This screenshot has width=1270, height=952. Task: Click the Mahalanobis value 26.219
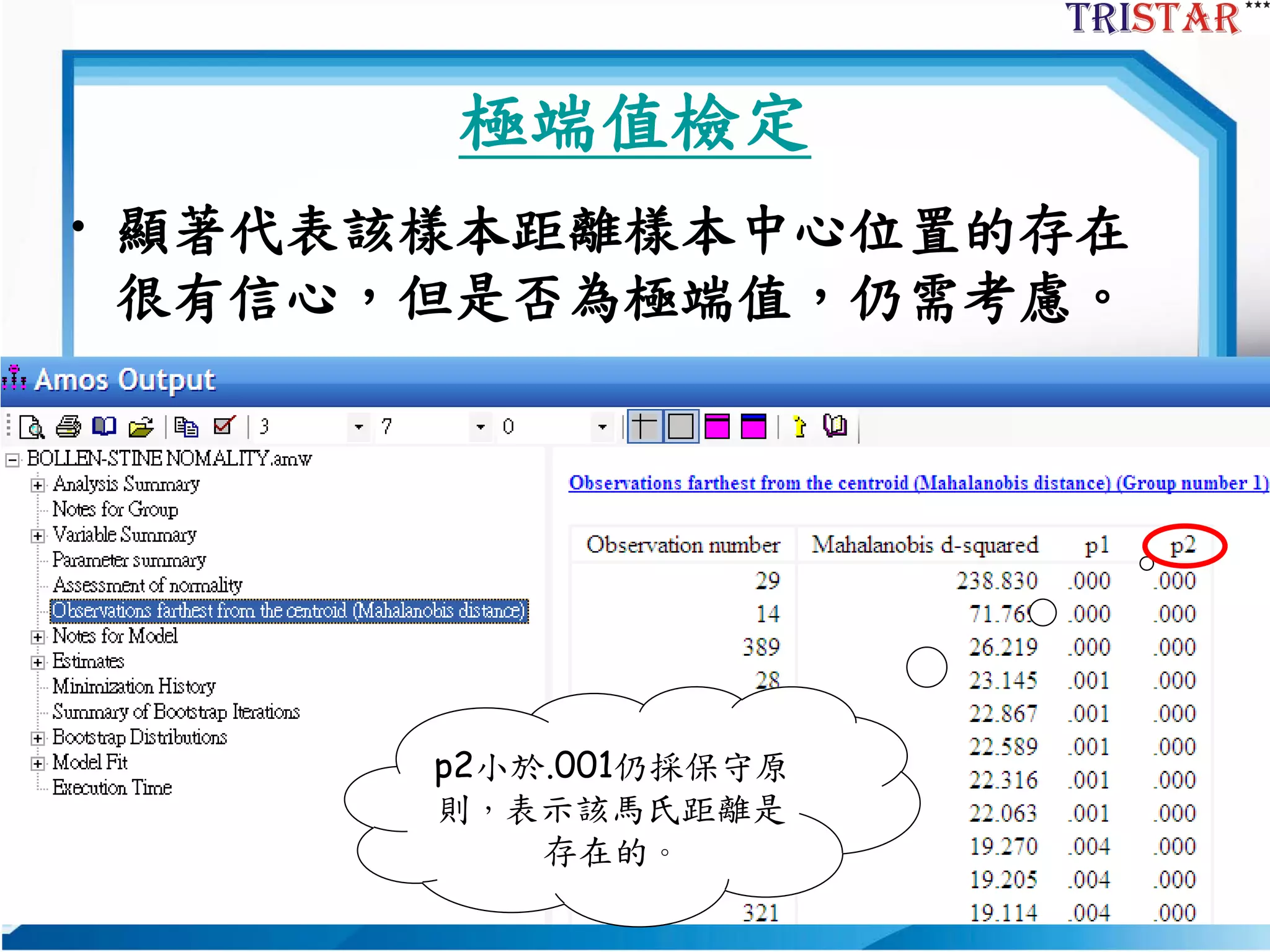click(1003, 648)
